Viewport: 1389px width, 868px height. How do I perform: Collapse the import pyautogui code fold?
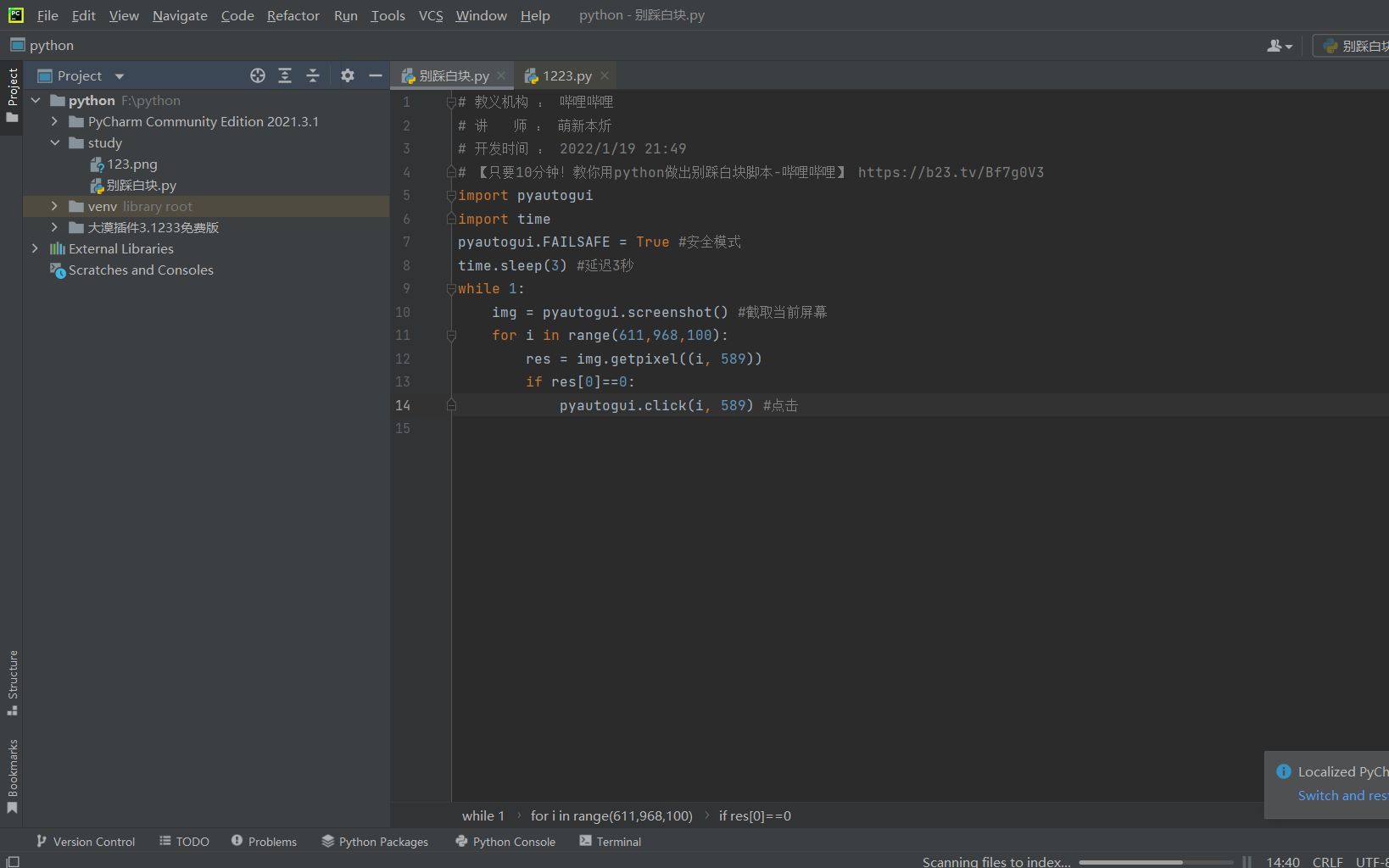[x=451, y=195]
